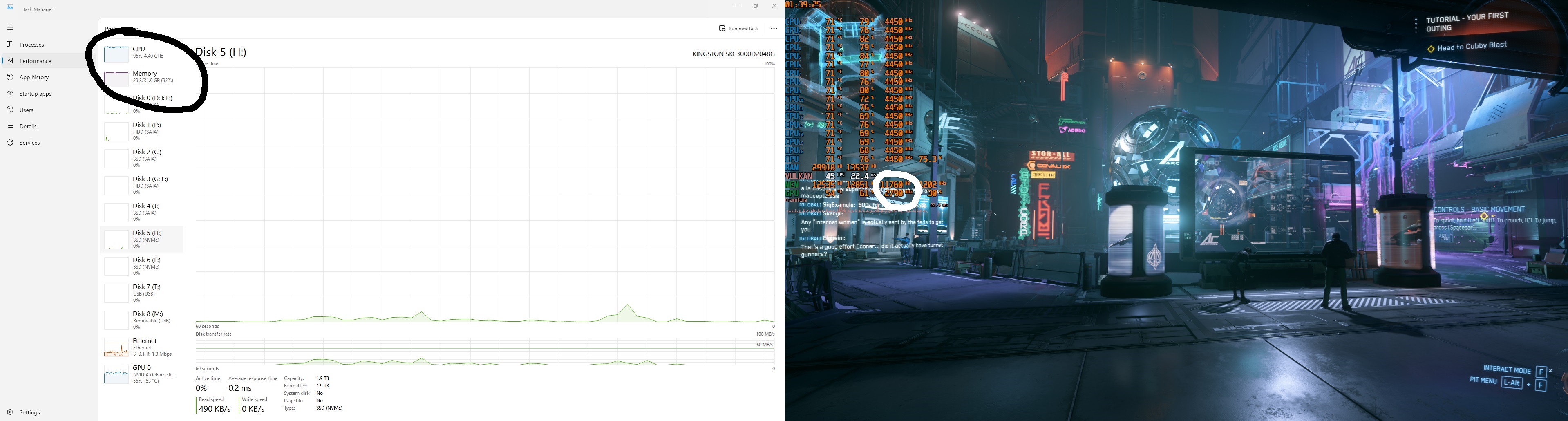Restore down the Task Manager window
Image resolution: width=1568 pixels, height=421 pixels.
[x=755, y=6]
